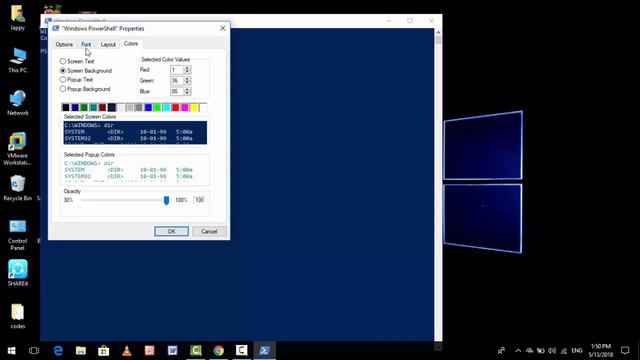Click the Opacity slider handle
640x360 pixels.
166,200
